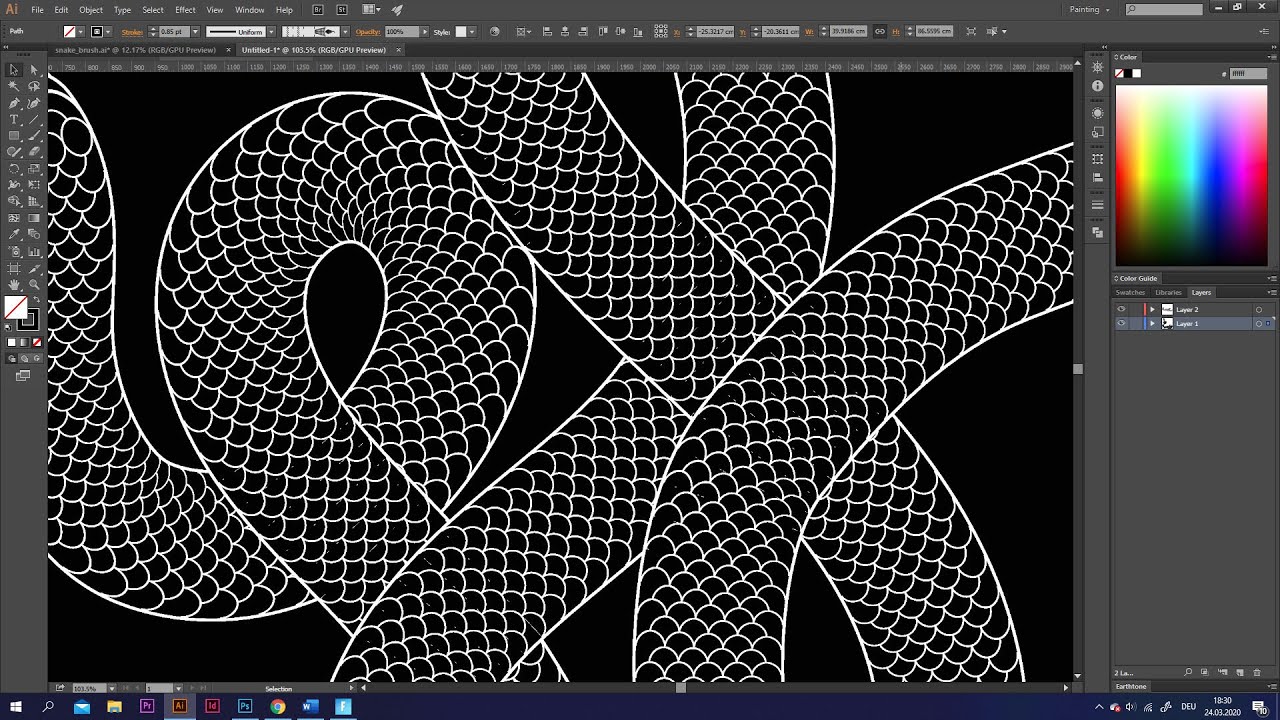Expand Layer 1 contents
Screen dimensions: 1280x720
pos(1152,324)
